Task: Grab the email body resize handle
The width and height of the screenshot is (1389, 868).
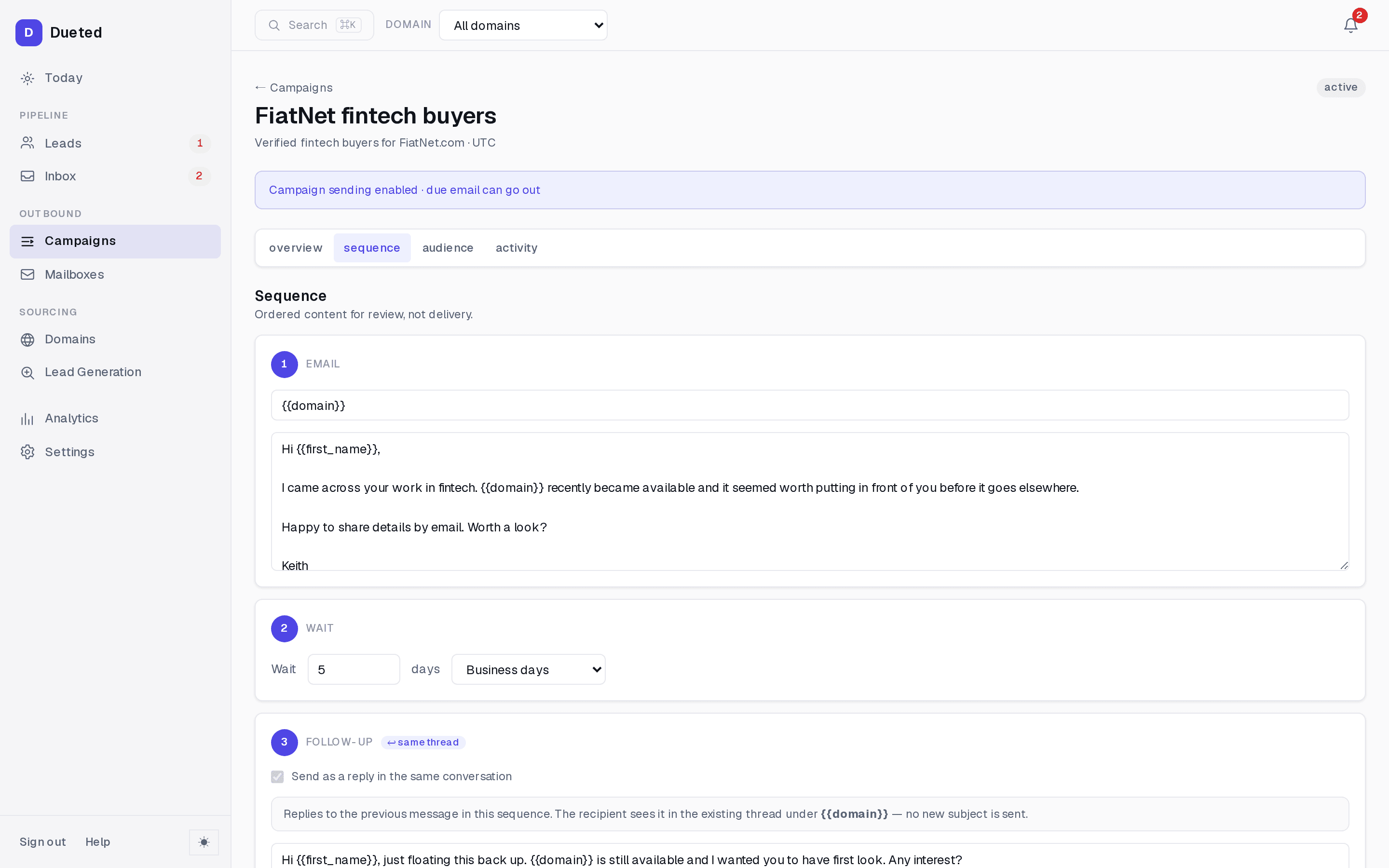Action: [1344, 566]
